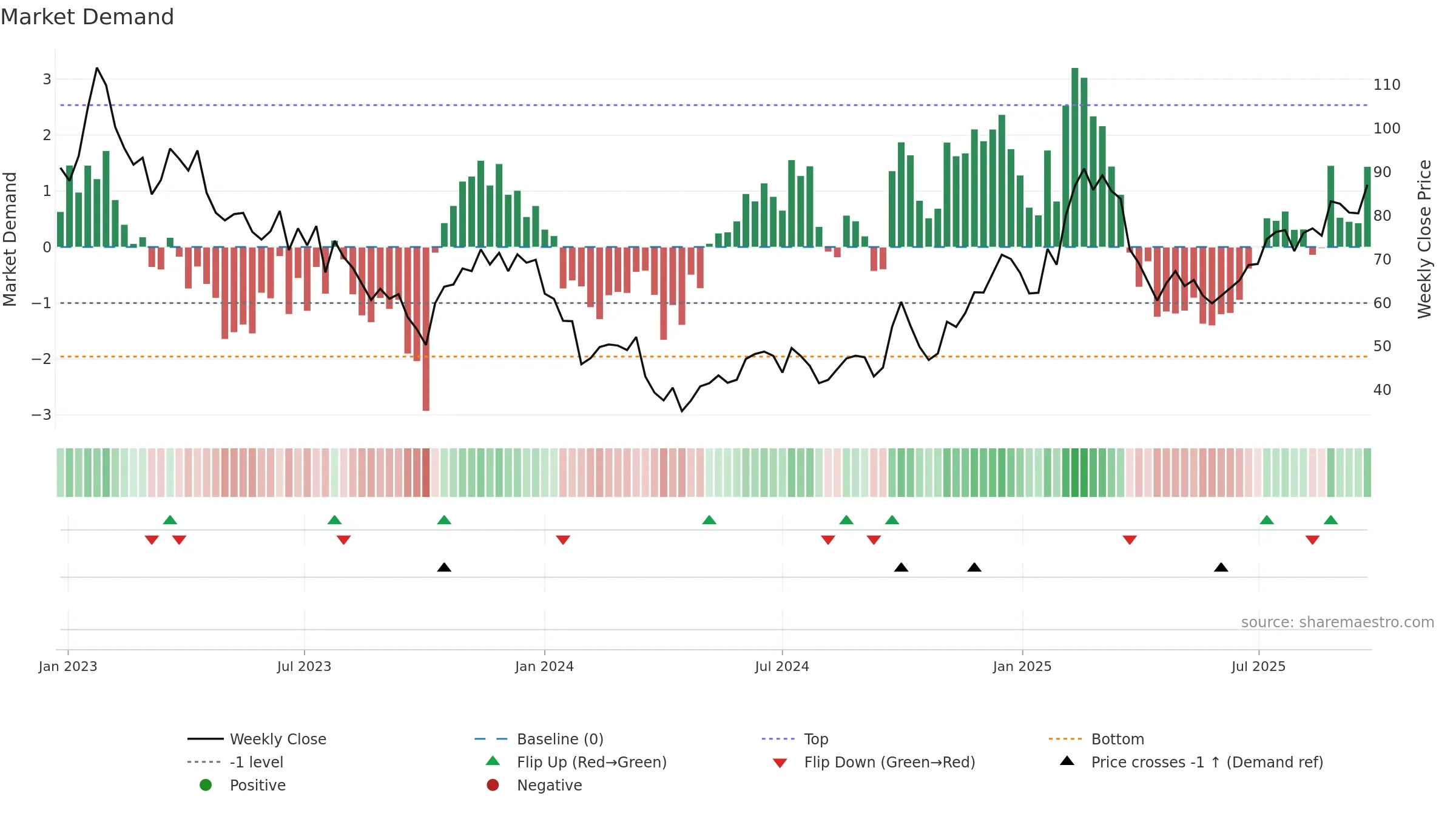Click the Jul 2024 x-axis label

(782, 667)
